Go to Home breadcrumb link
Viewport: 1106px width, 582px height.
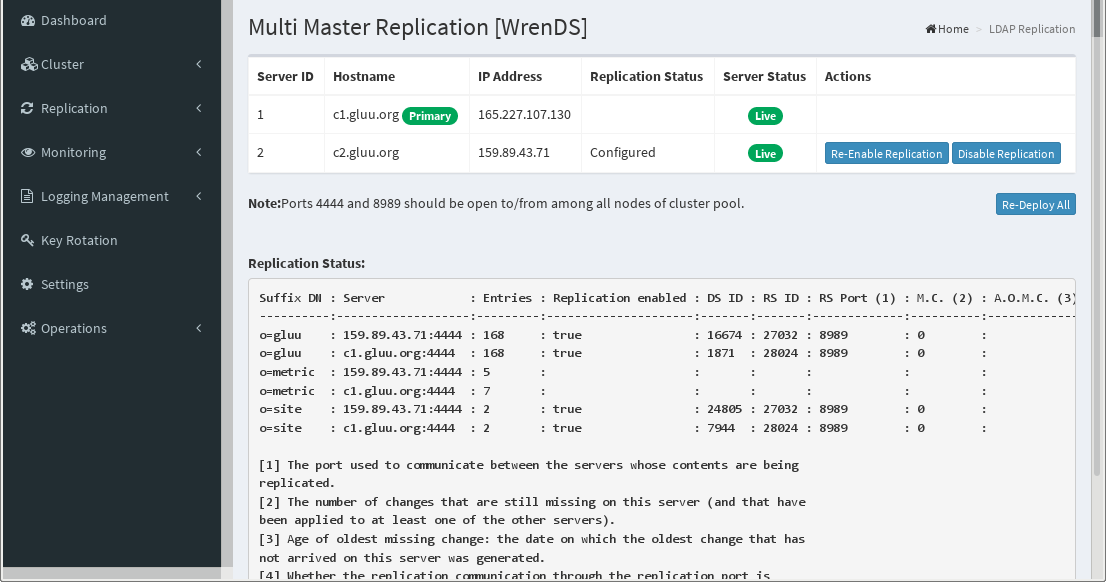[947, 29]
